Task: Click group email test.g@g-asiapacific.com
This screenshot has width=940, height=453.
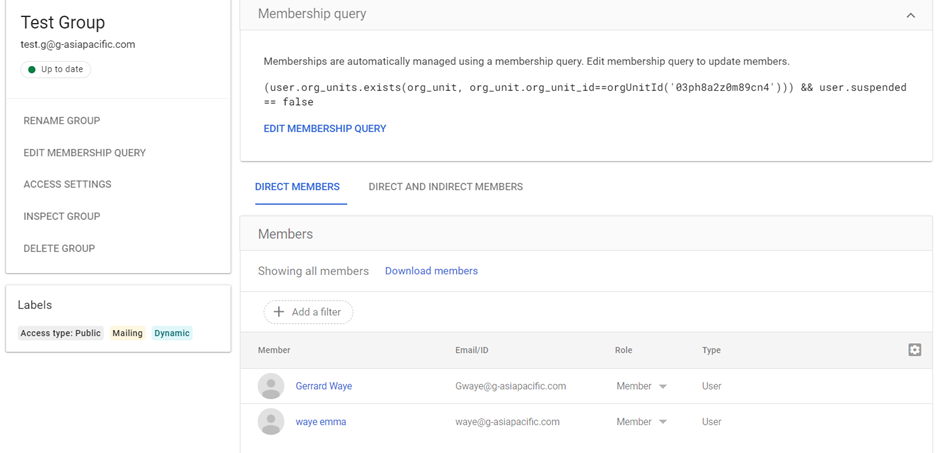Action: 78,44
